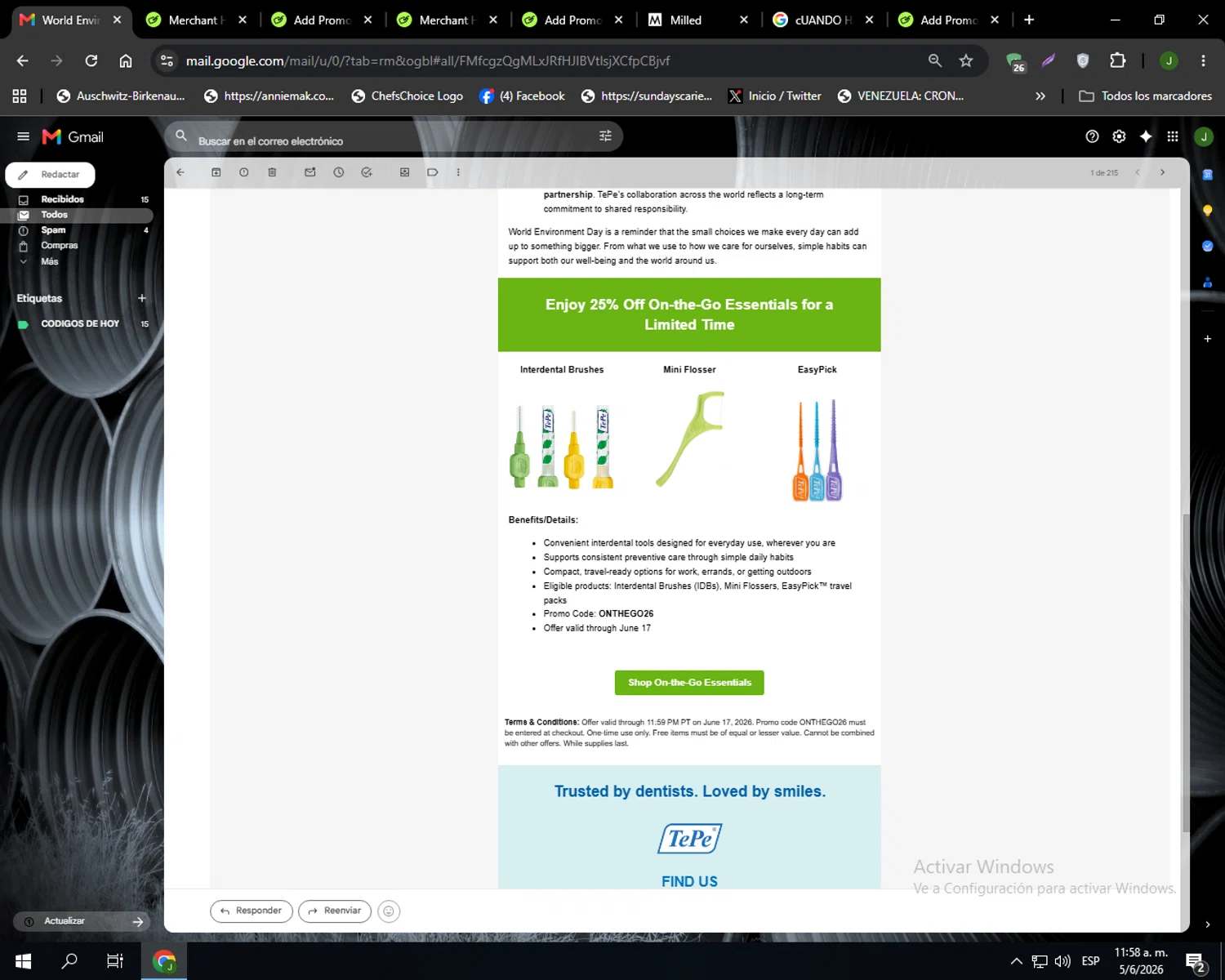Open Windows Start menu
The width and height of the screenshot is (1225, 980).
pyautogui.click(x=23, y=961)
